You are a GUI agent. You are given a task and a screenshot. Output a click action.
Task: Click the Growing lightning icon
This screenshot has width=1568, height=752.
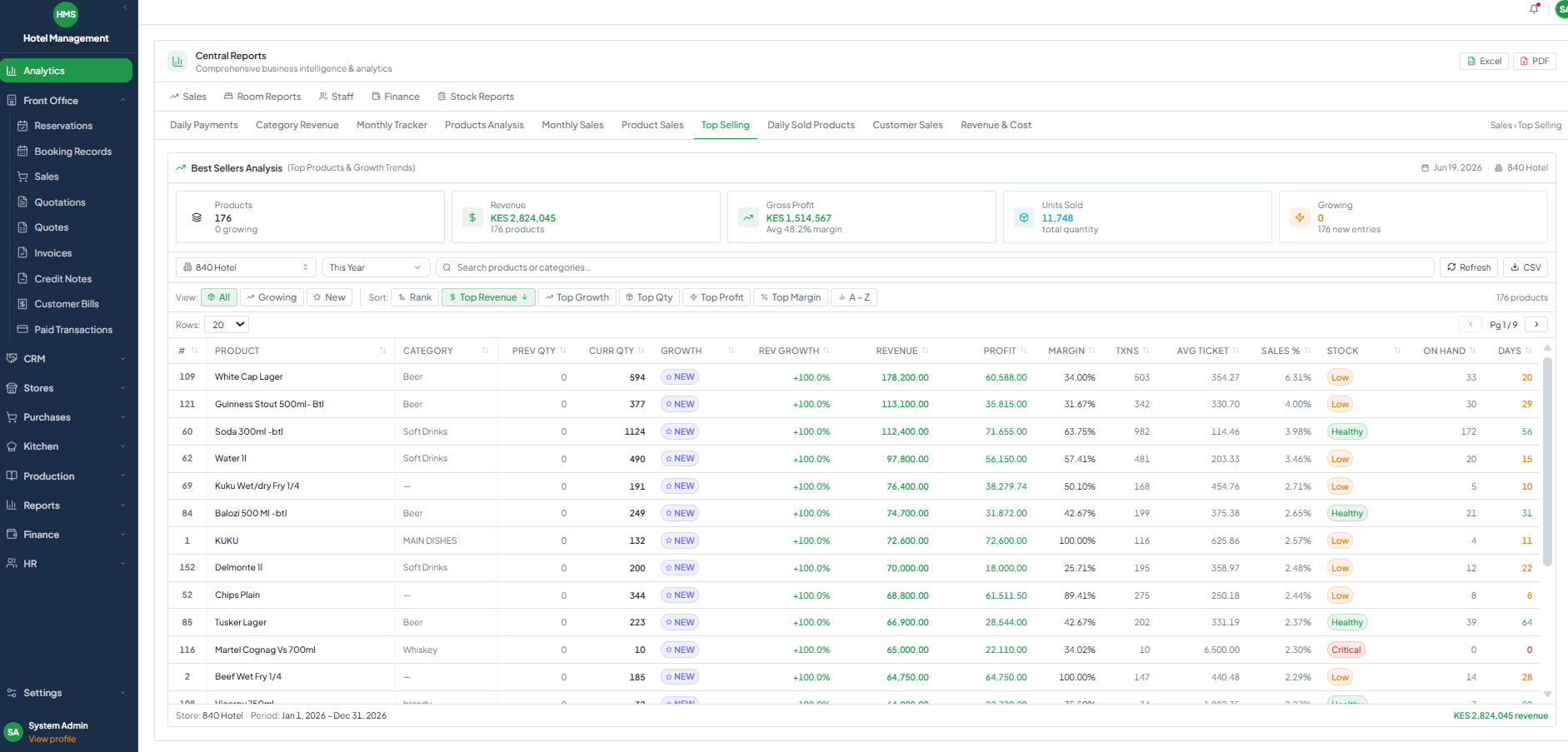[1300, 217]
